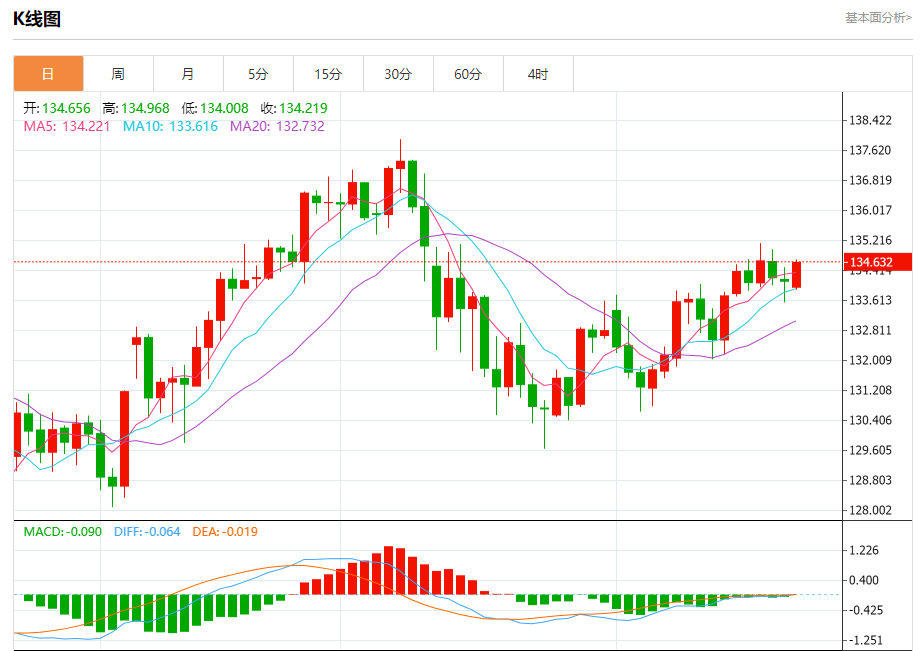Viewport: 920px width, 651px height.
Task: Click the 136.017 price axis label
Action: (871, 211)
